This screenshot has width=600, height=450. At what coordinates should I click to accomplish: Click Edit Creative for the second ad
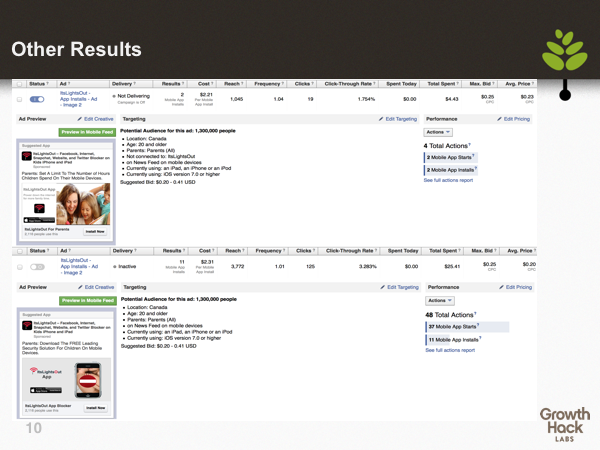click(x=99, y=287)
